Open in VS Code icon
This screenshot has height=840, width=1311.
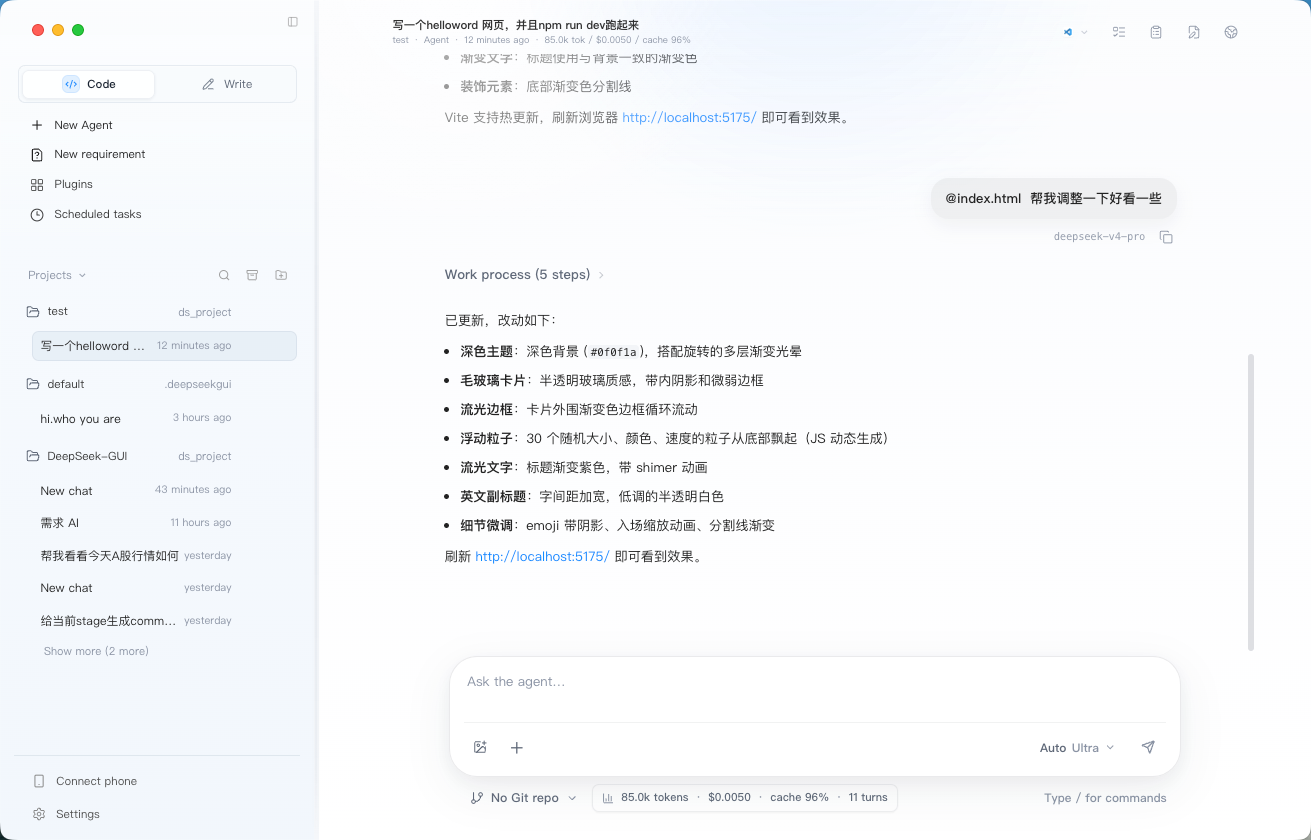point(1068,32)
